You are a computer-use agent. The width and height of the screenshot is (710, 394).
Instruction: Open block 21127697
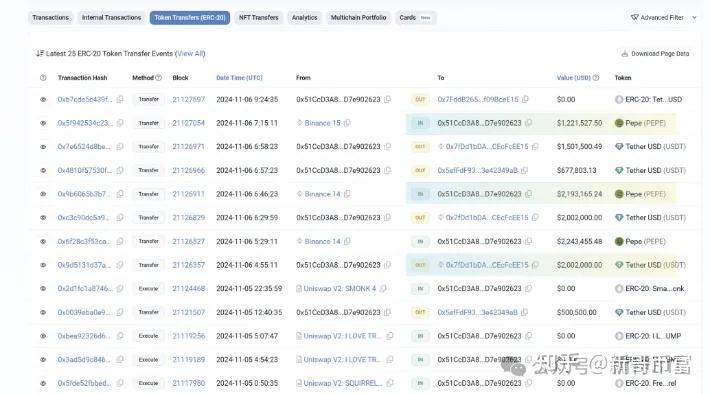[x=188, y=100]
